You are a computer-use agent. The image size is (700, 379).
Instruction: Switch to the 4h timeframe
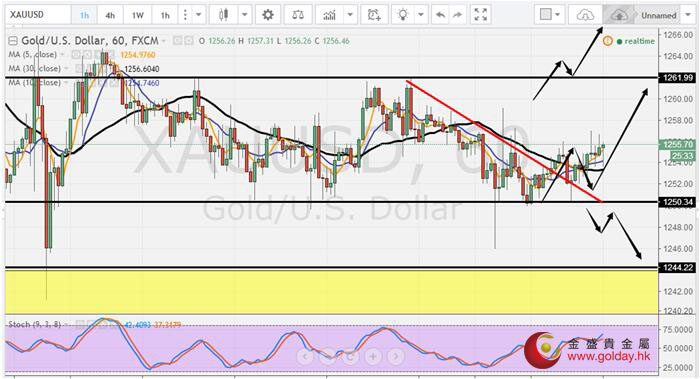(x=110, y=16)
